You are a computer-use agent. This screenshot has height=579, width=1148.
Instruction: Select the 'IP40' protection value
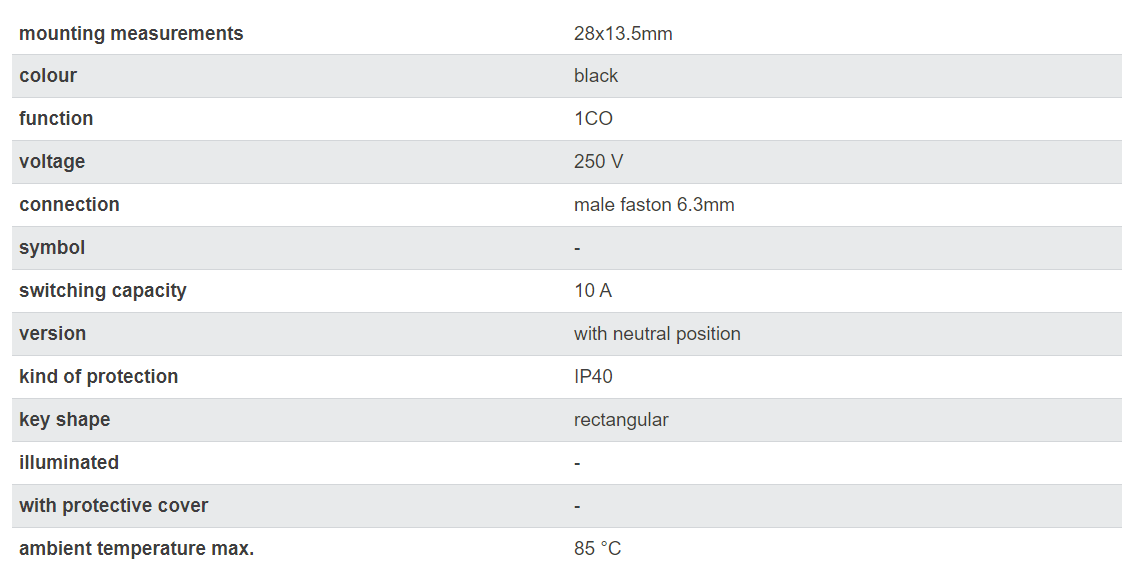[x=593, y=377]
